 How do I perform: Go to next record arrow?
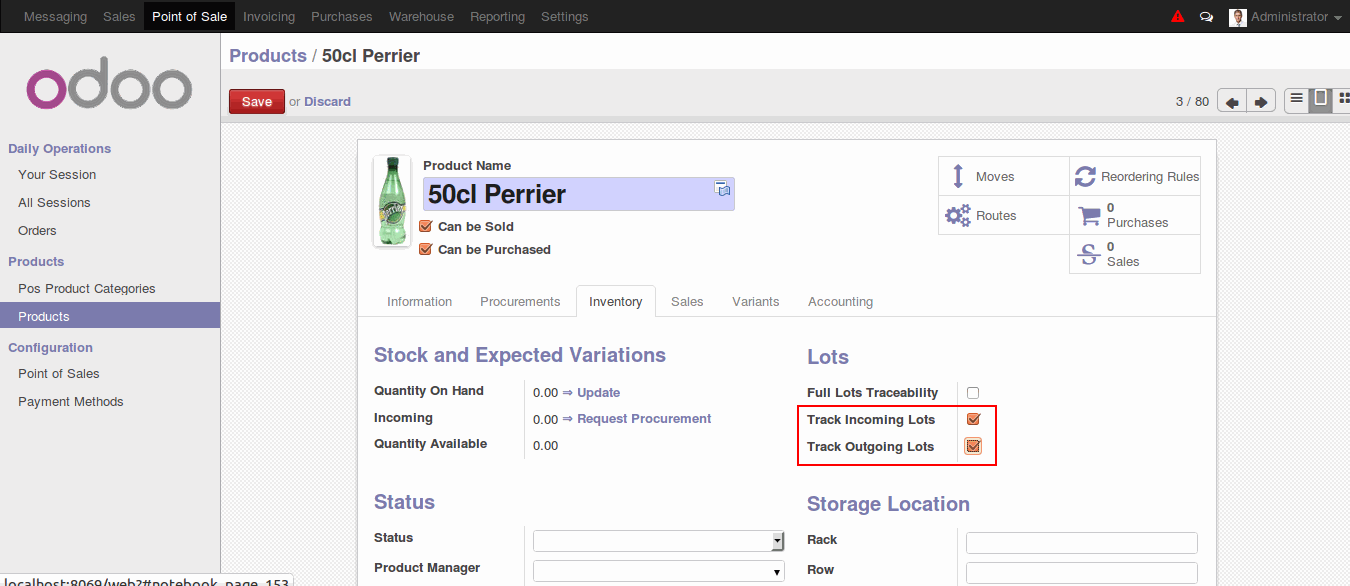[x=1261, y=101]
